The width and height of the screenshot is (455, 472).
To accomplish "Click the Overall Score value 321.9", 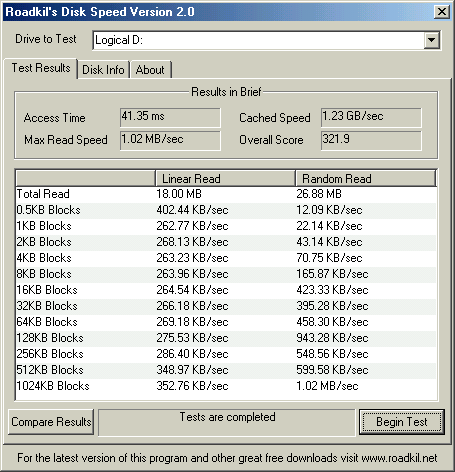I will pyautogui.click(x=371, y=140).
